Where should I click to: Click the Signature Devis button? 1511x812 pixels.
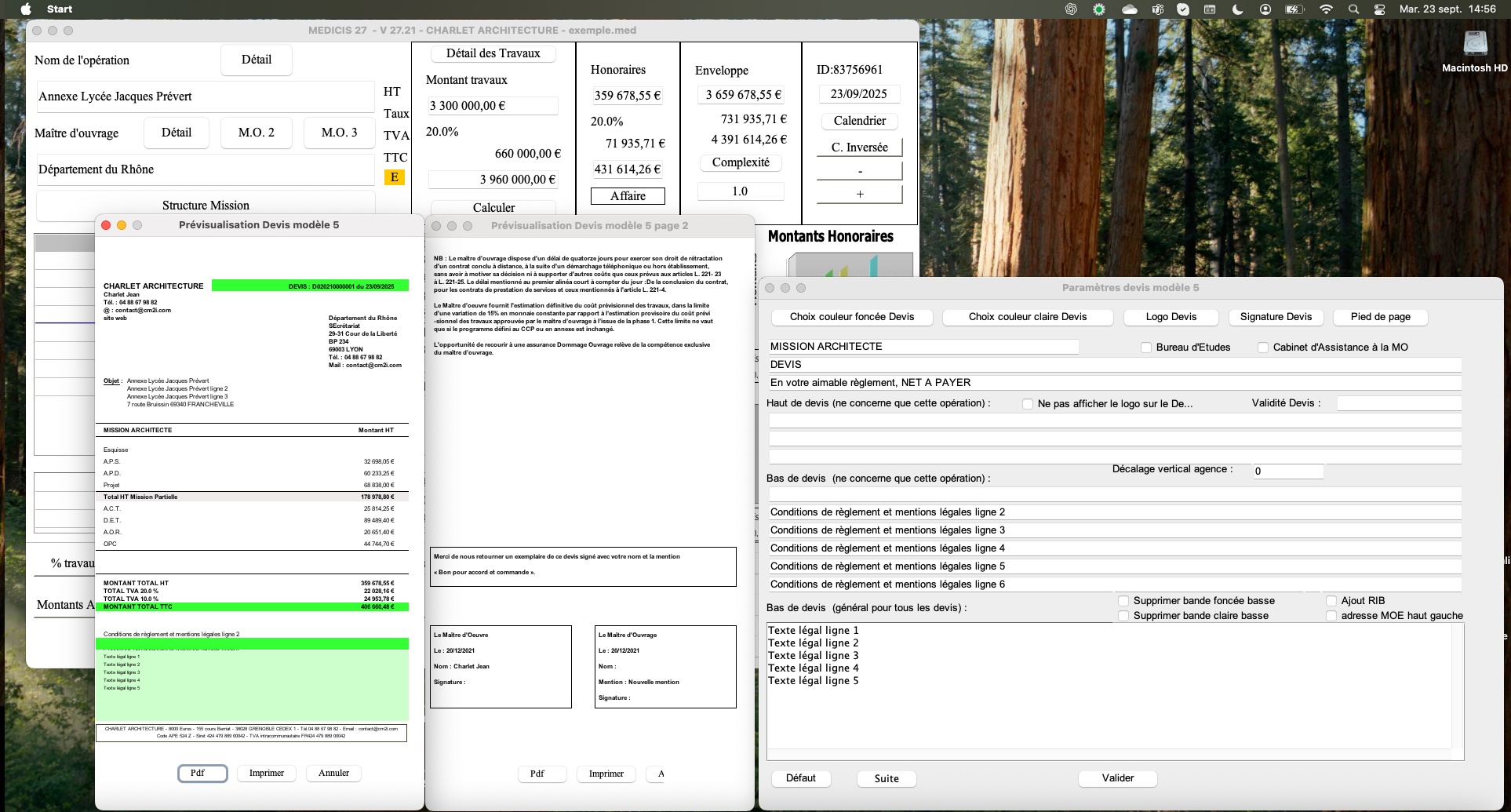pos(1276,317)
